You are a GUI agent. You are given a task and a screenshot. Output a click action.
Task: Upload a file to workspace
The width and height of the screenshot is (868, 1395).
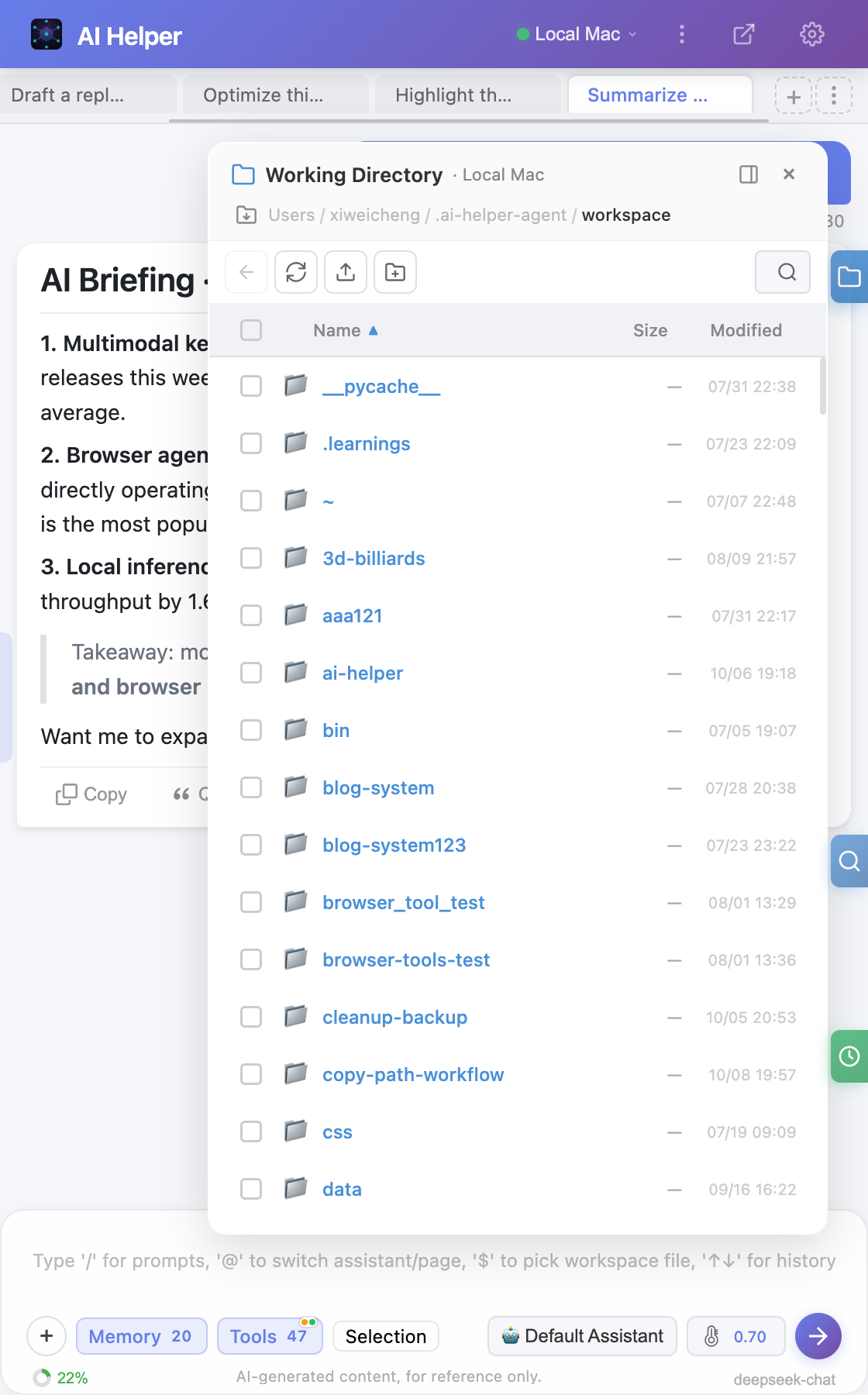[x=346, y=272]
